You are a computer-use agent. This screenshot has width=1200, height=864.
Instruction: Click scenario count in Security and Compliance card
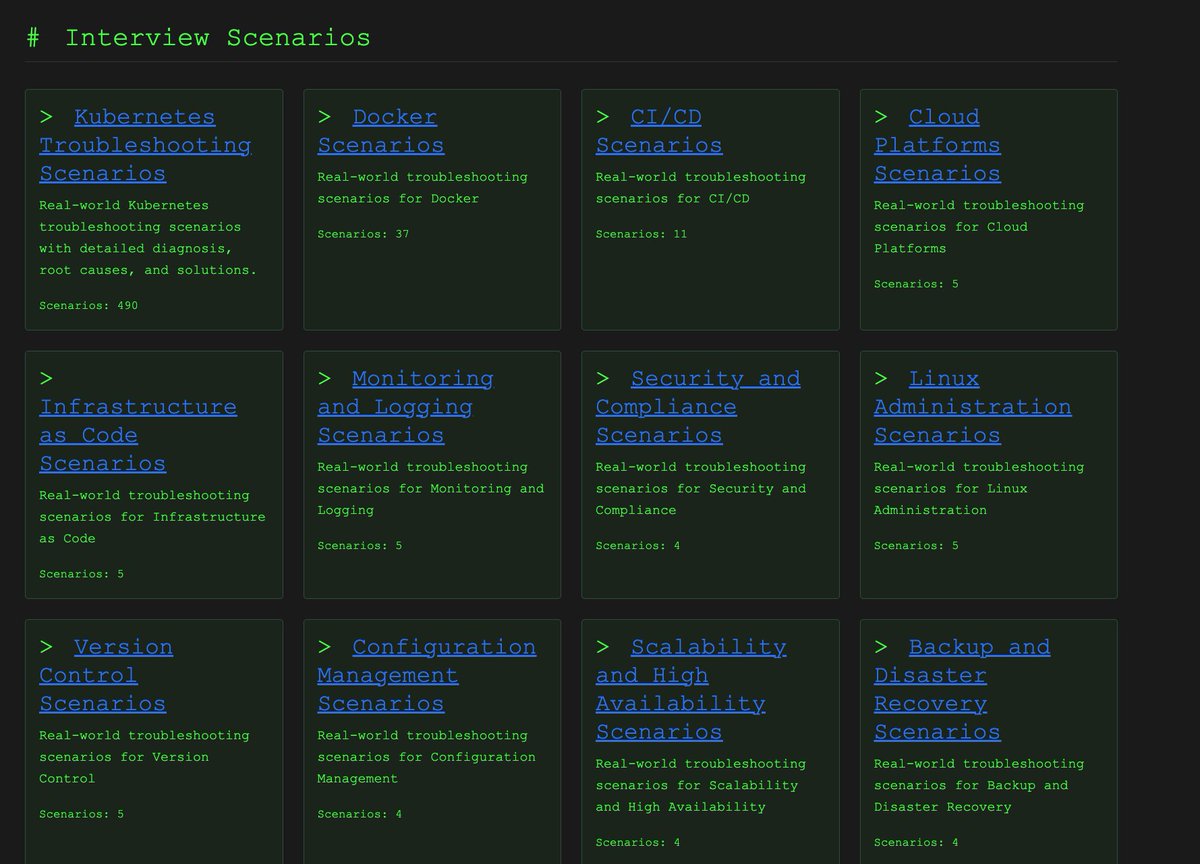point(638,546)
